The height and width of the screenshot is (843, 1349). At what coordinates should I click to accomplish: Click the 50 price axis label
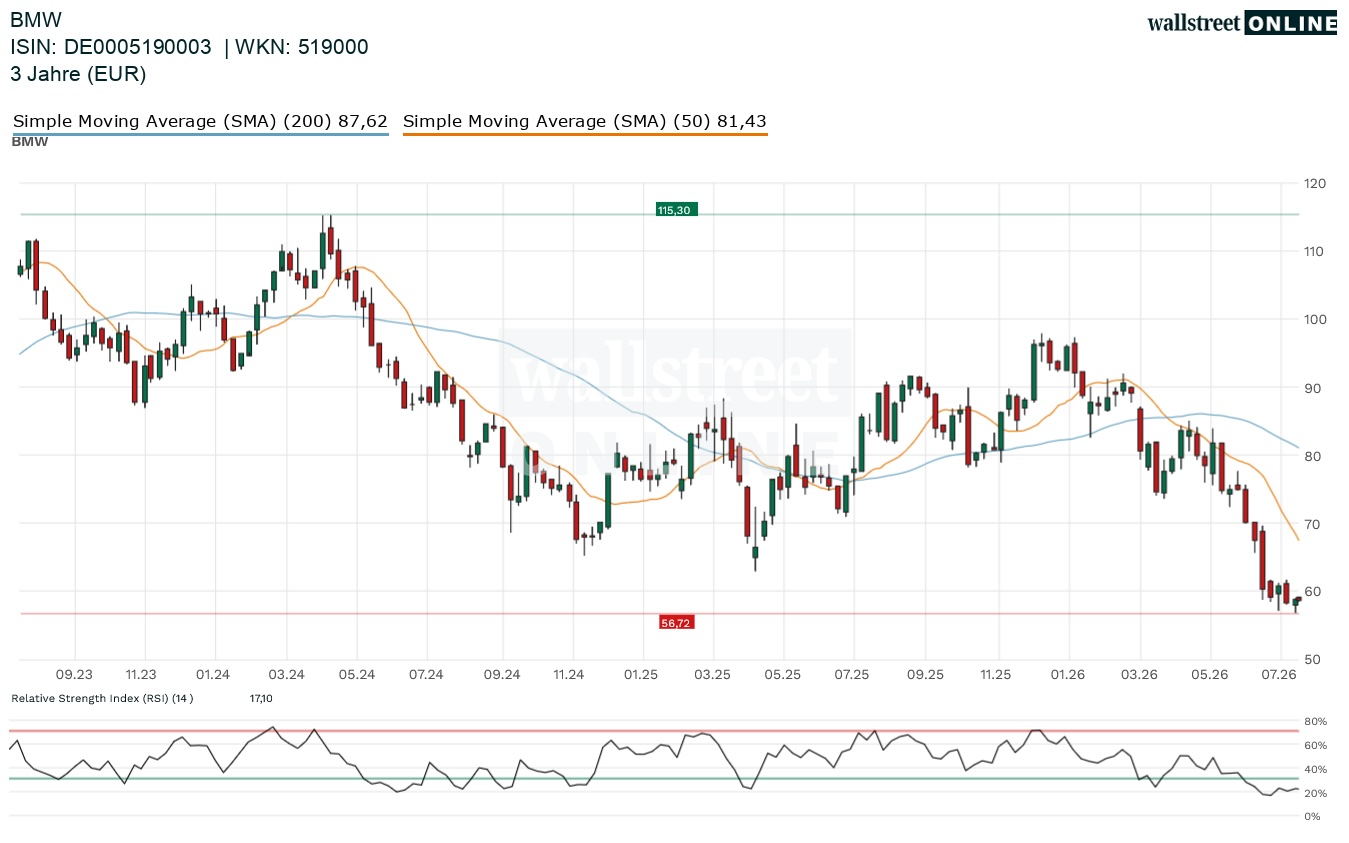[1311, 659]
